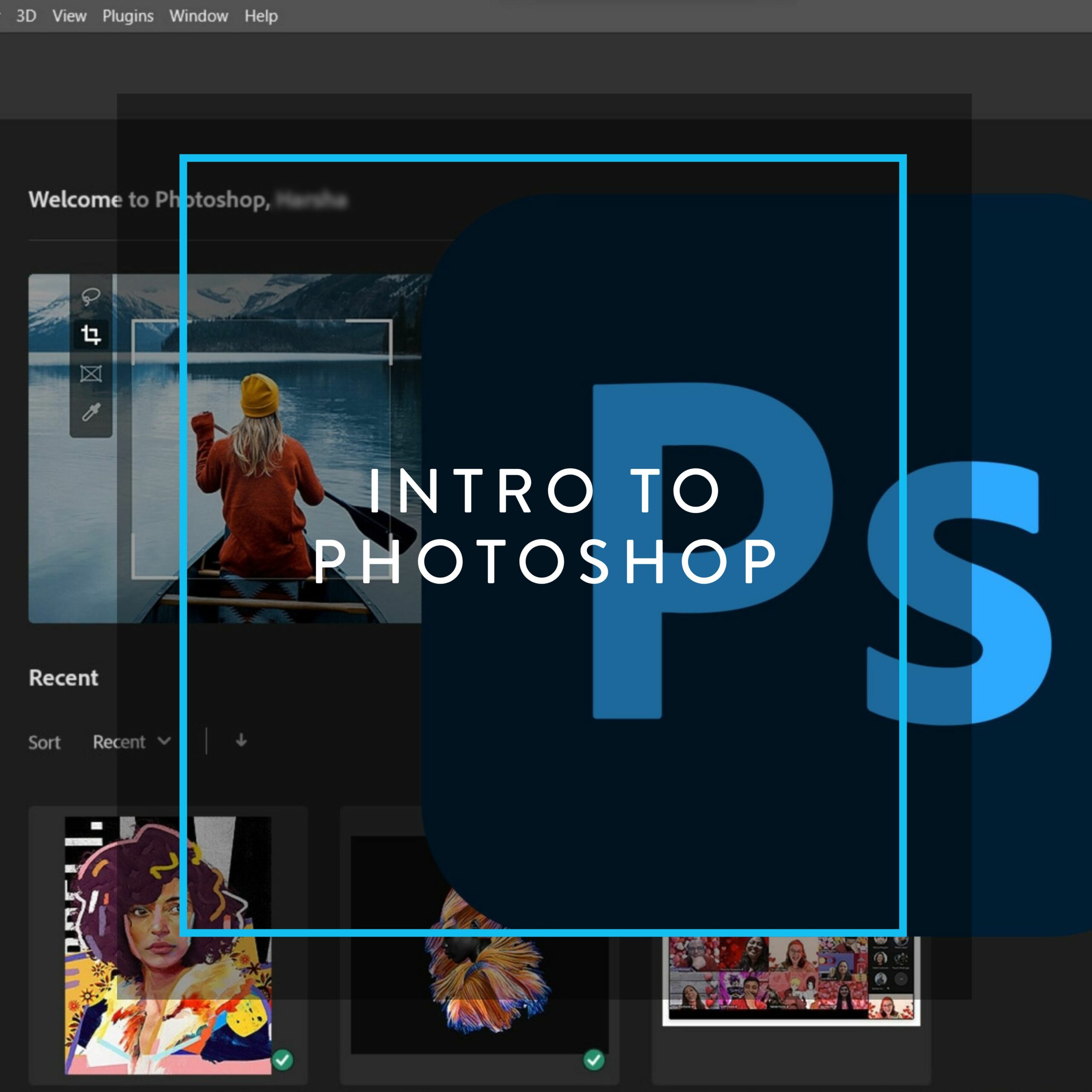1092x1092 pixels.
Task: Open the View menu
Action: 69,16
